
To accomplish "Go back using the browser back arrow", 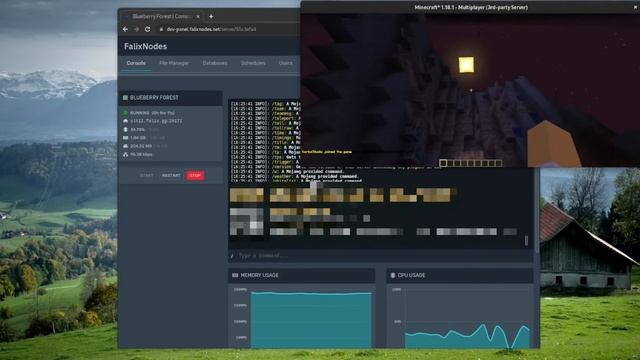I will 125,29.
